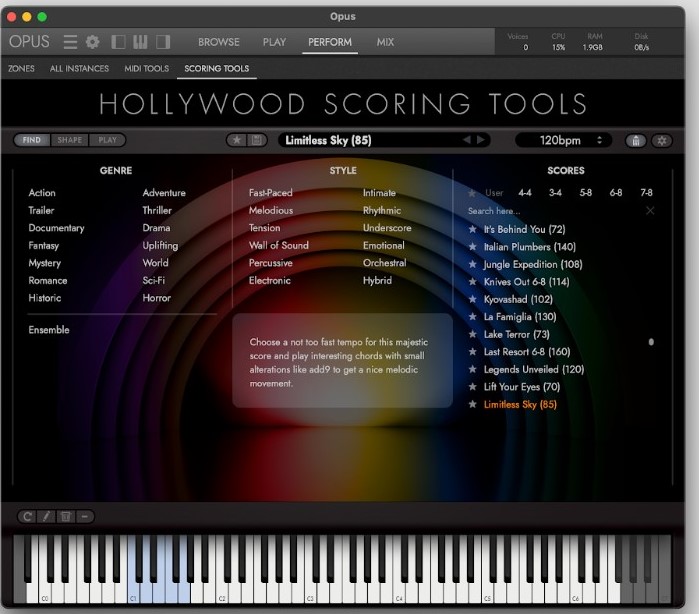Select the Emotional style
This screenshot has width=699, height=614.
(383, 245)
